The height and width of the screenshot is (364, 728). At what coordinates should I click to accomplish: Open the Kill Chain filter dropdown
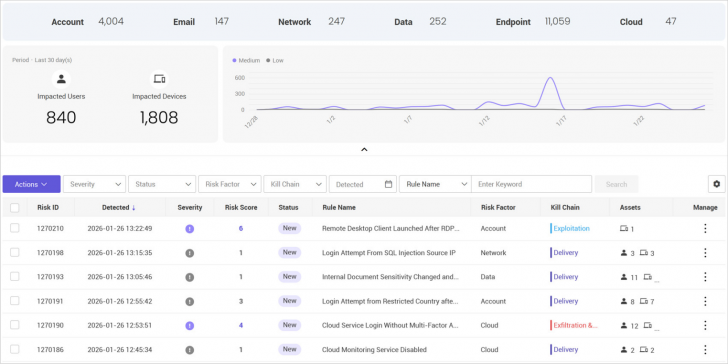295,184
